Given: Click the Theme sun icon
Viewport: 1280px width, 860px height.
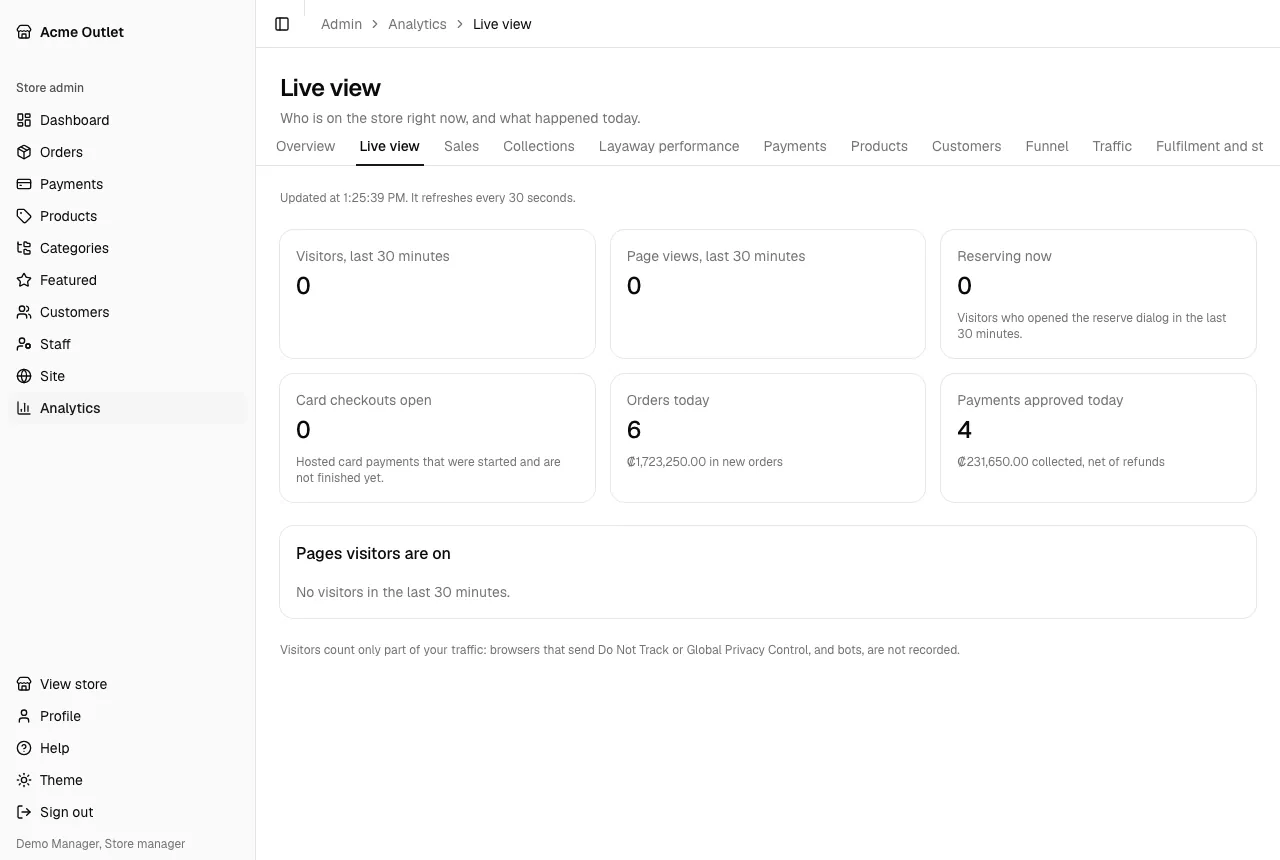Looking at the screenshot, I should click(x=24, y=780).
